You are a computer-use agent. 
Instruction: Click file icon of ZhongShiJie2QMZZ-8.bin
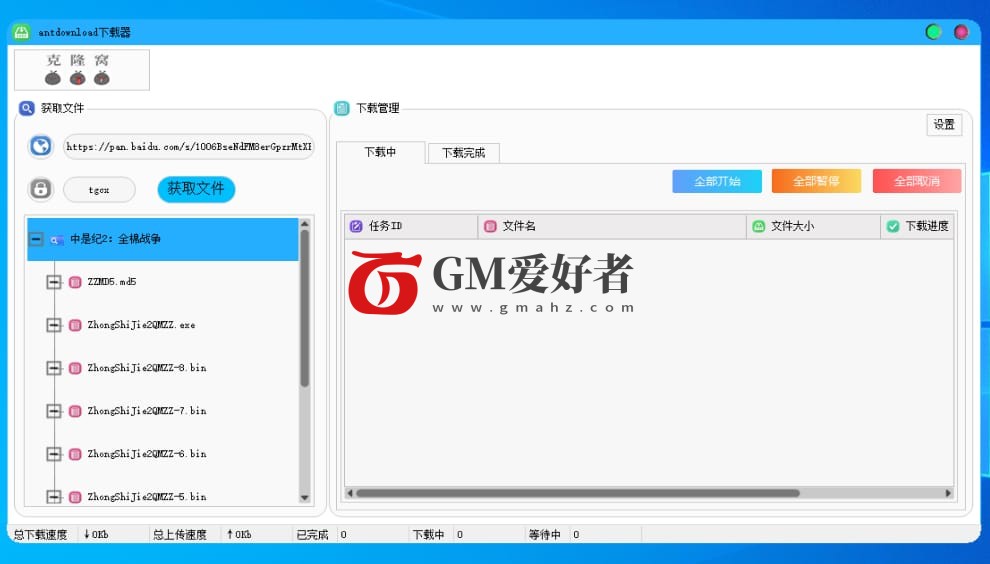click(x=75, y=368)
